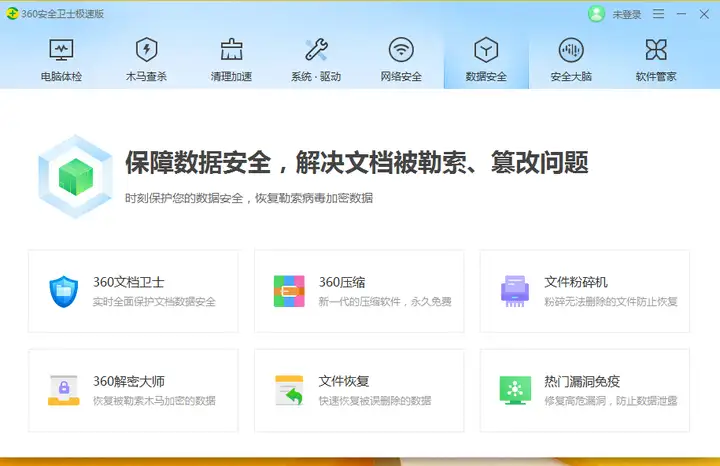
Task: Click the 文件恢复 green arrow icon
Action: coord(289,390)
